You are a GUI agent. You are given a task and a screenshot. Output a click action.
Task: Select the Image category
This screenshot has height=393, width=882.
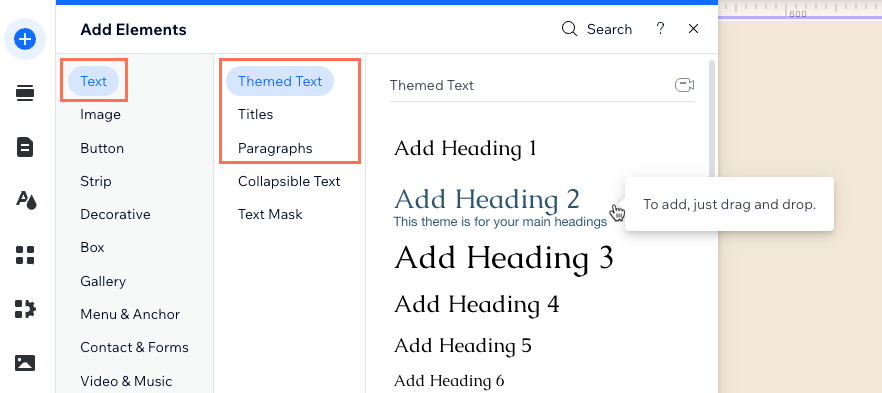pos(100,115)
